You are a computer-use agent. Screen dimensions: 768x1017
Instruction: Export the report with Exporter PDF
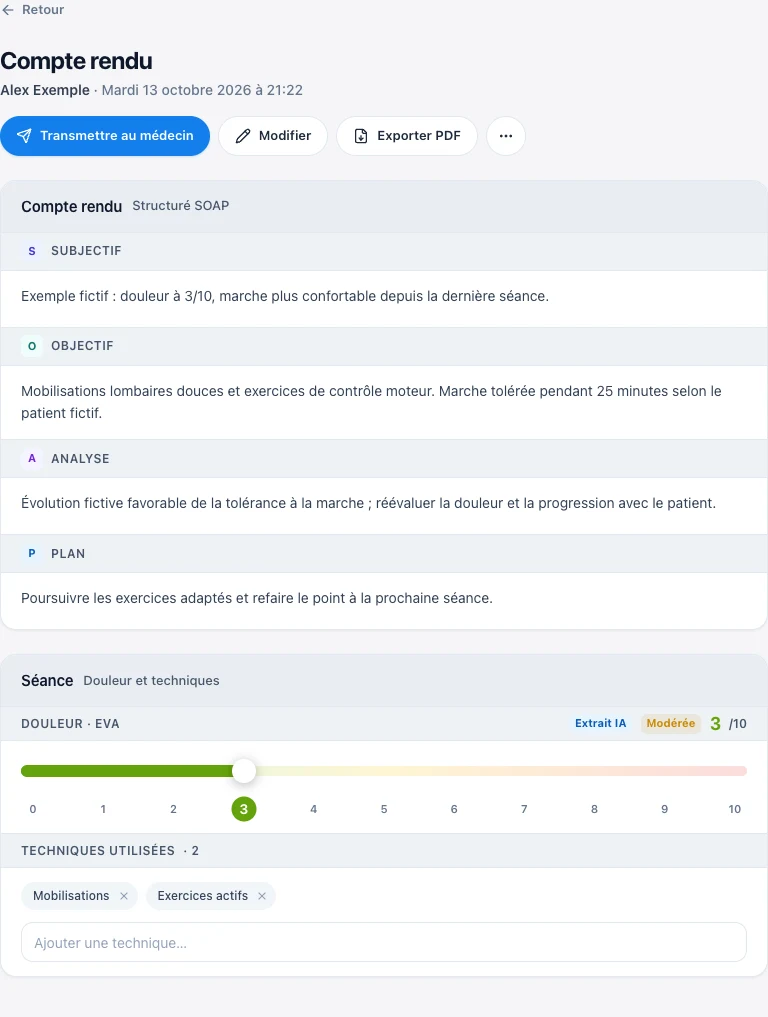pyautogui.click(x=407, y=136)
